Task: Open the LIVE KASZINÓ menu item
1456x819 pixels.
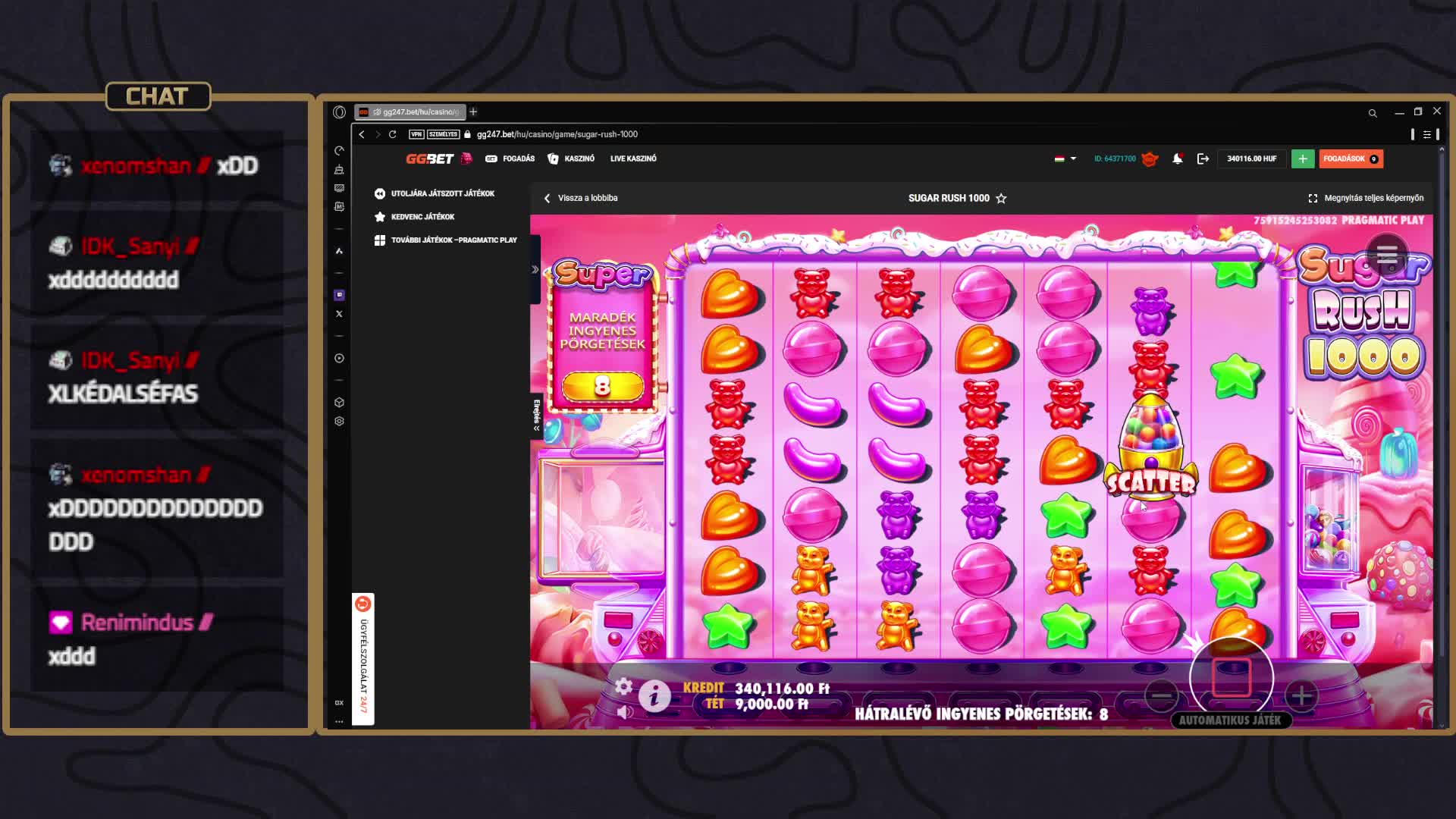Action: coord(633,158)
